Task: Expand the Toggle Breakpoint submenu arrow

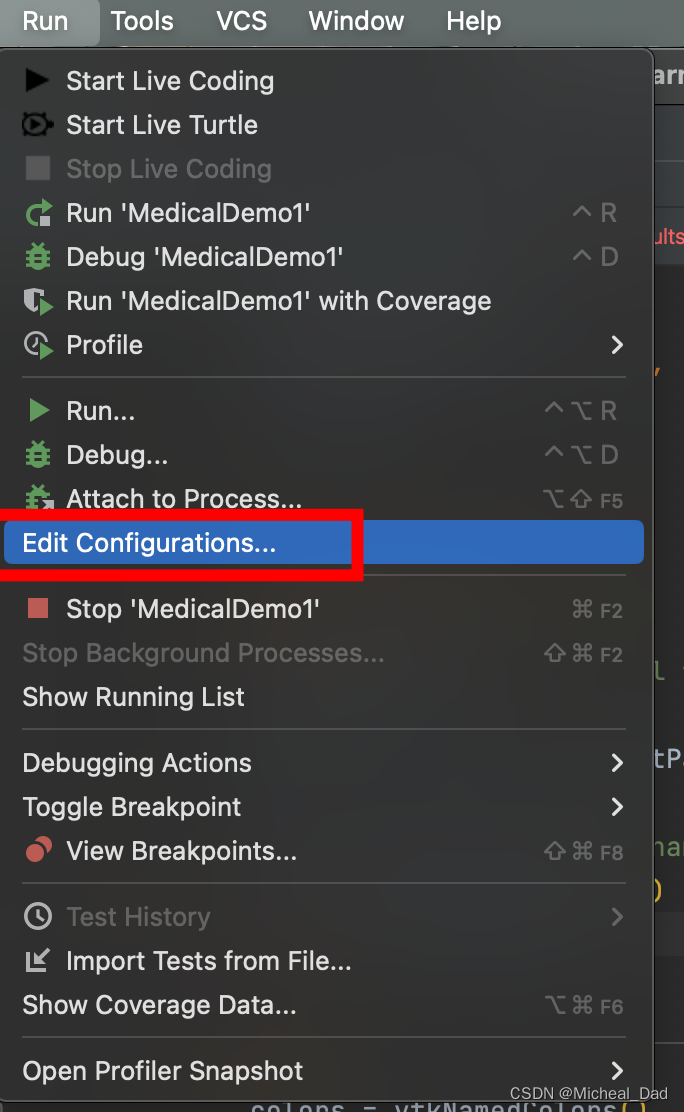Action: tap(617, 807)
